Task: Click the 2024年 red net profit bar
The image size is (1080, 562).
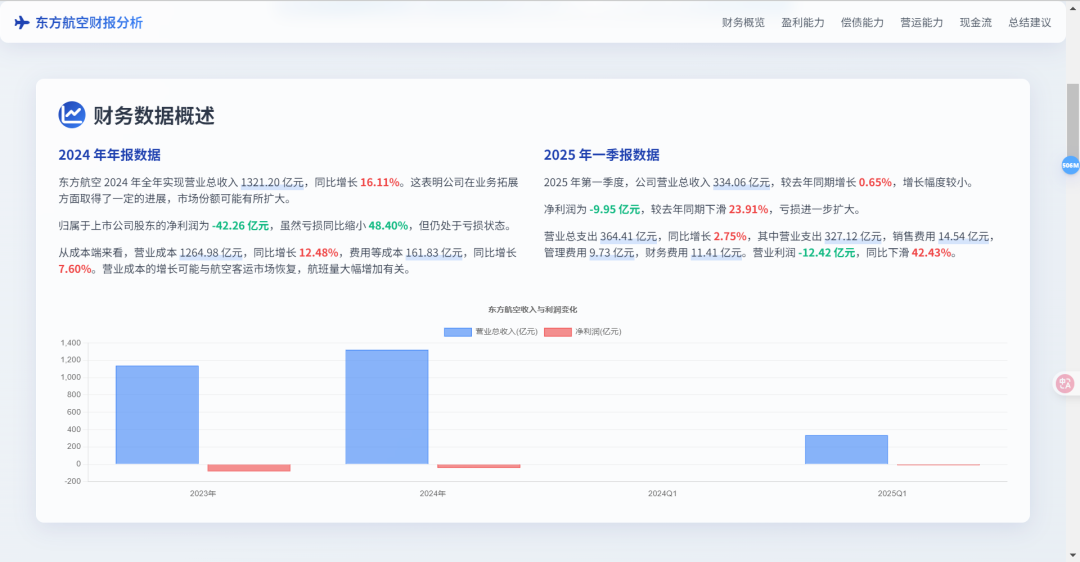Action: [x=479, y=466]
